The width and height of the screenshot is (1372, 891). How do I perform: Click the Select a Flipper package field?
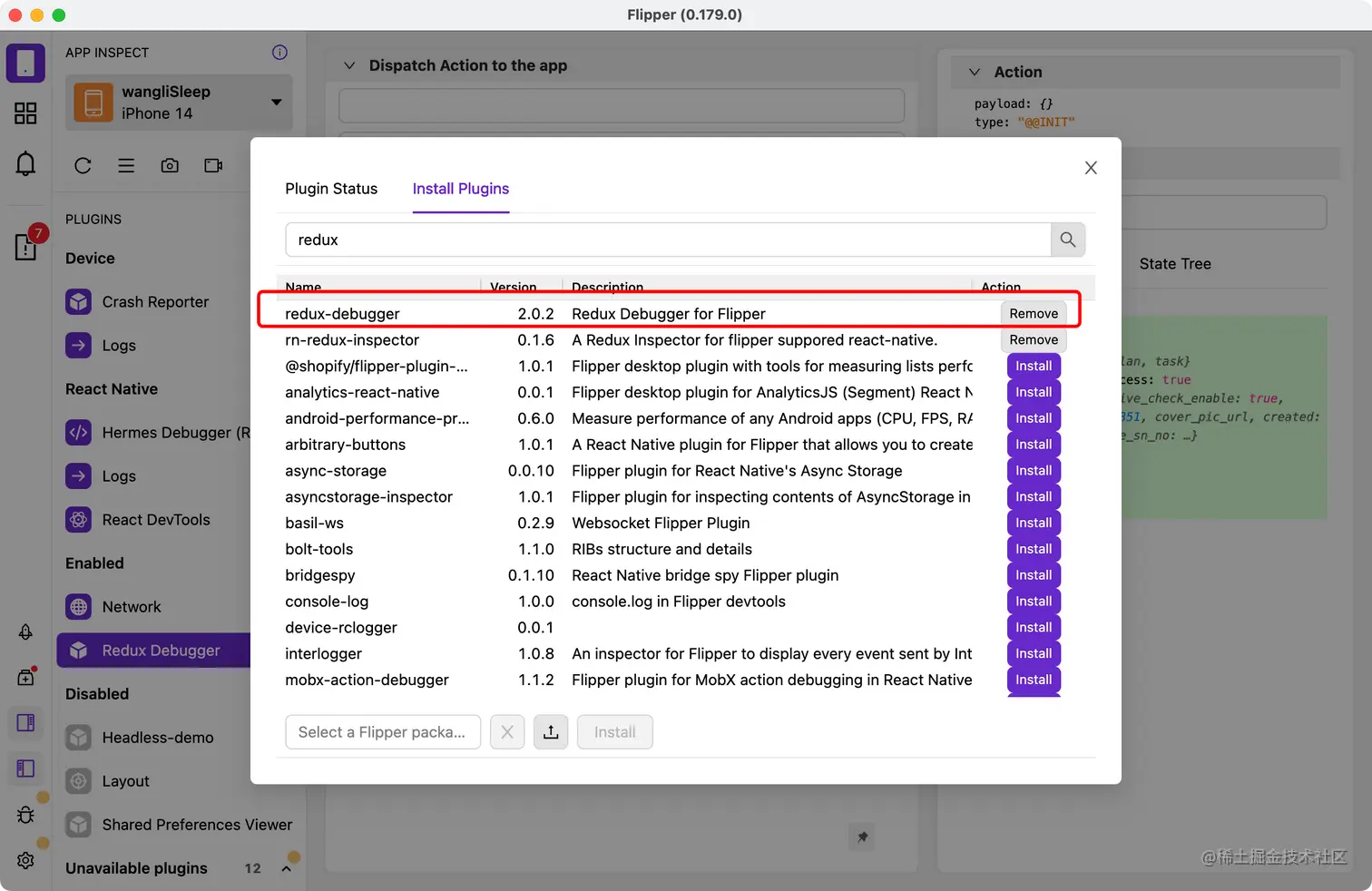383,732
